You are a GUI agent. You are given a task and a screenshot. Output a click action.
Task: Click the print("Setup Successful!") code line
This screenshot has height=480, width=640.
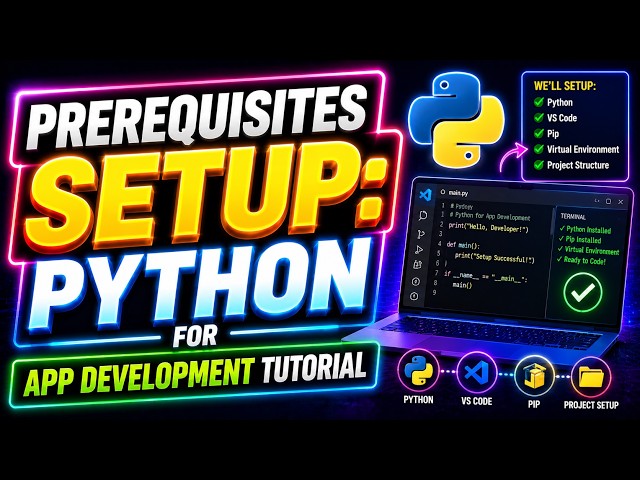[494, 258]
